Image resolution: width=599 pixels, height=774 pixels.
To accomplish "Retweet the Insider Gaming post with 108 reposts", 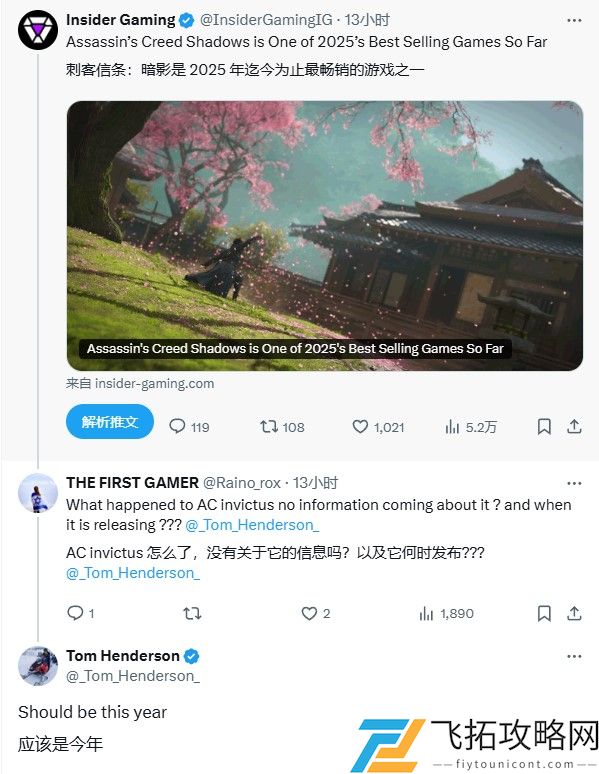I will 282,426.
